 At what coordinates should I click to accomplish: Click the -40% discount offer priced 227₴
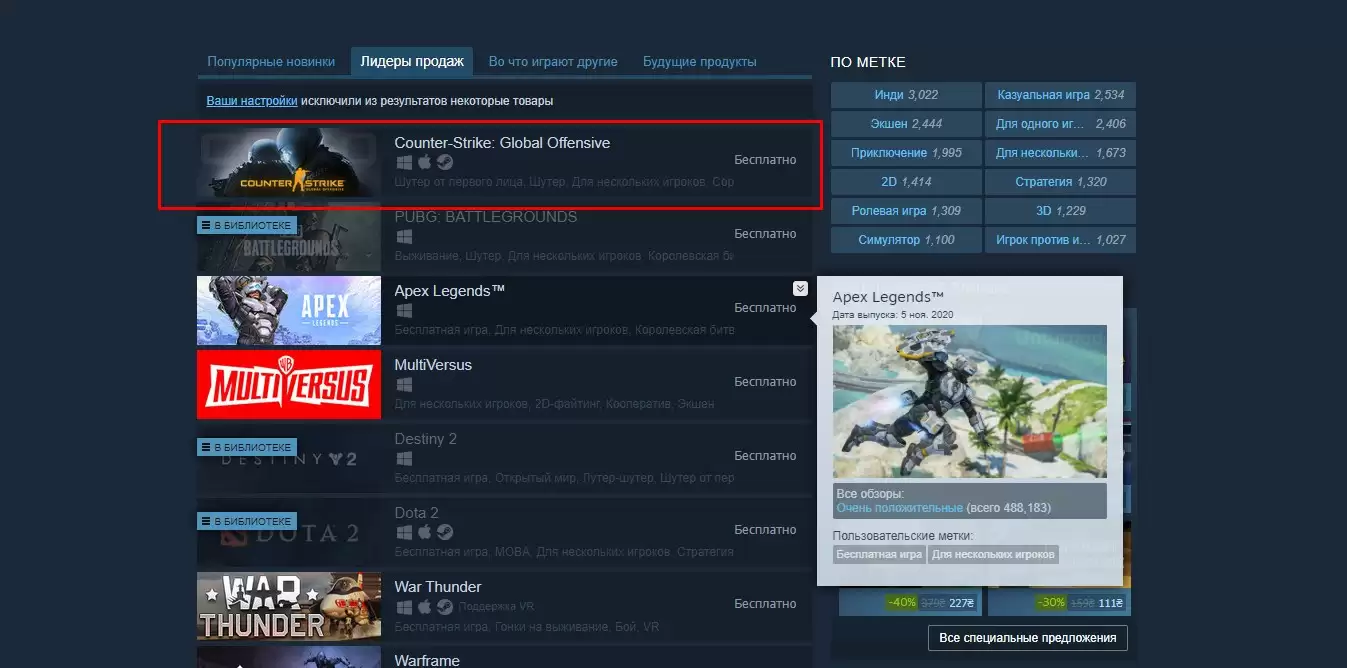(910, 603)
